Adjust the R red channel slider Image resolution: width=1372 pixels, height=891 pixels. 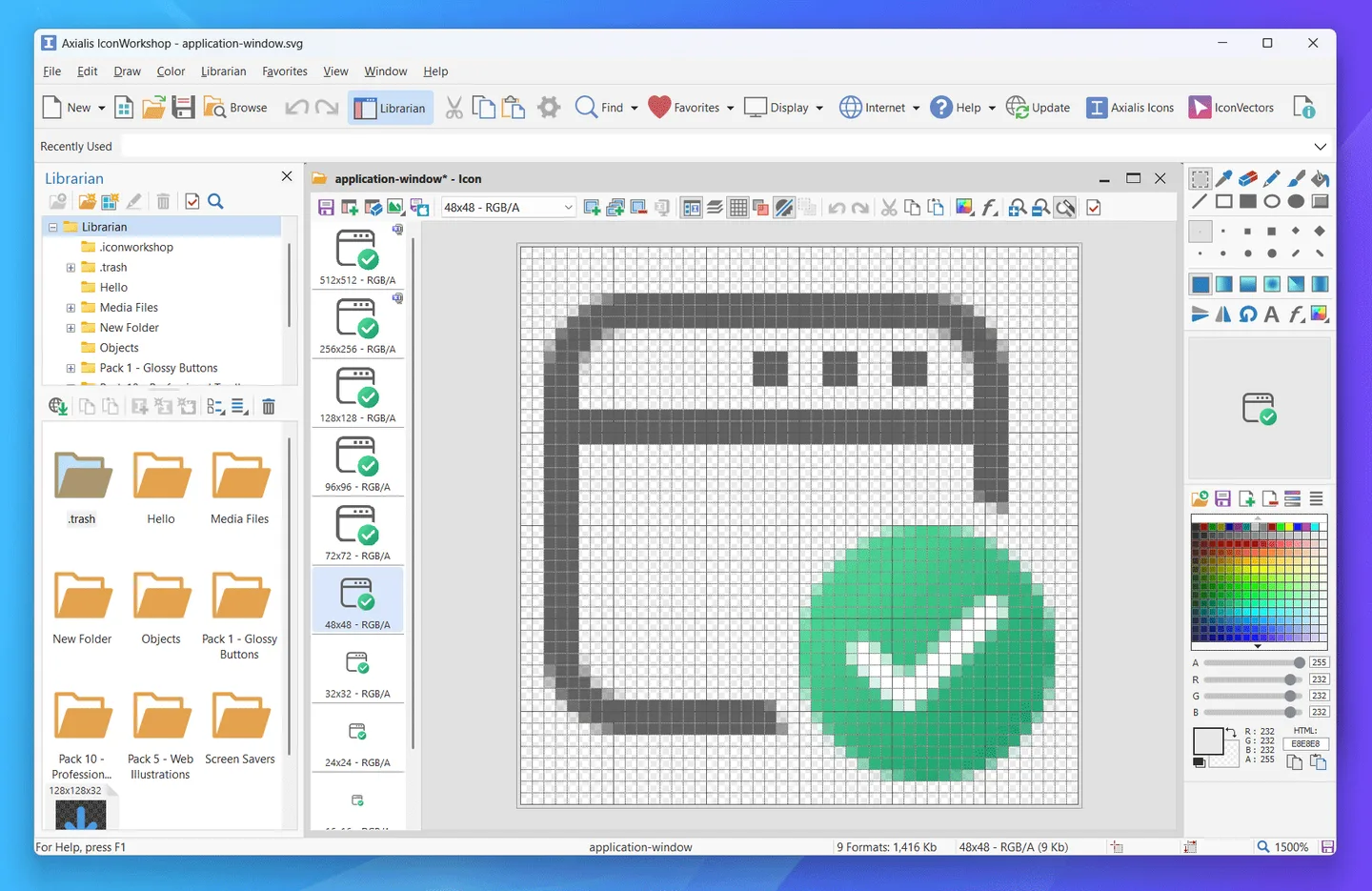[x=1254, y=679]
